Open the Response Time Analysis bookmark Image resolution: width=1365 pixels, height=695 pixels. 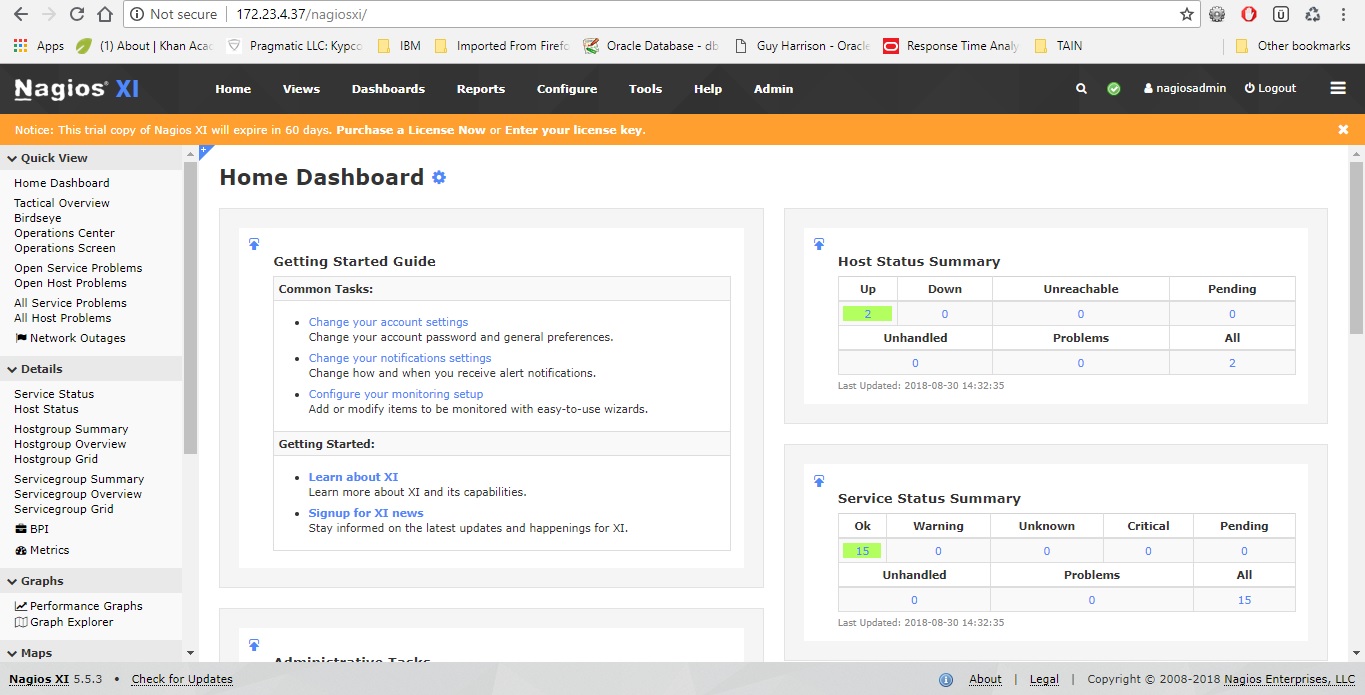(x=952, y=46)
